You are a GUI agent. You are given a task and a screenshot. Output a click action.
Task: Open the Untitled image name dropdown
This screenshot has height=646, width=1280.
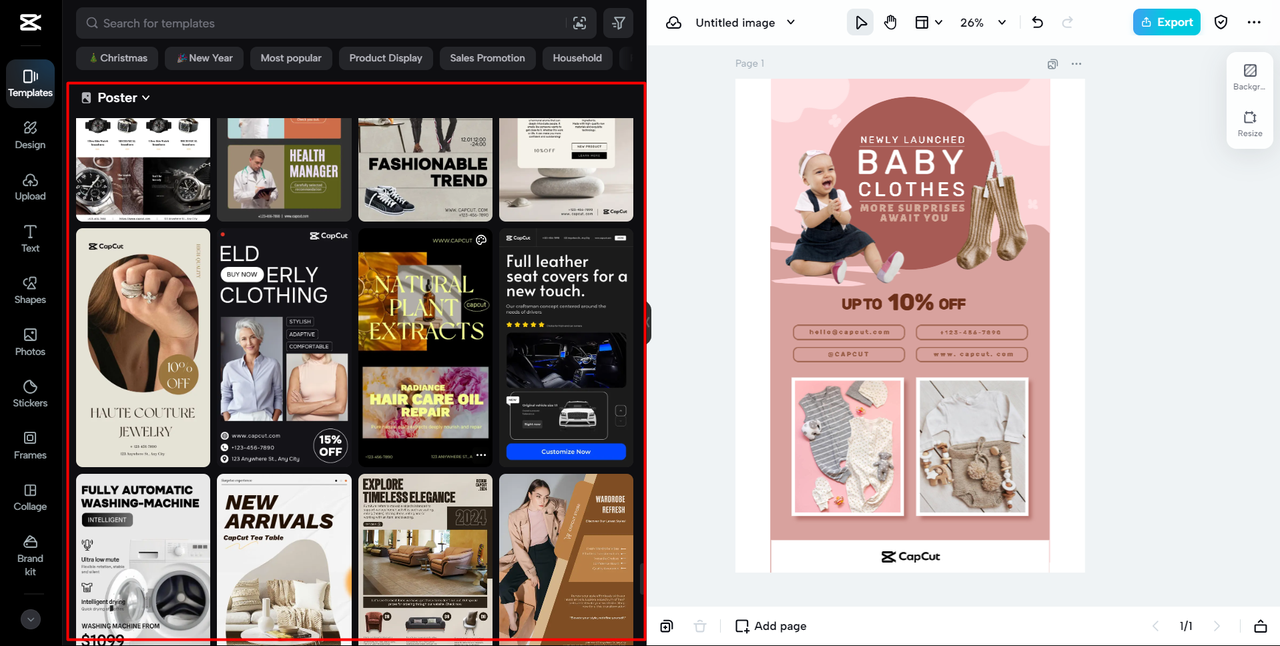[745, 22]
